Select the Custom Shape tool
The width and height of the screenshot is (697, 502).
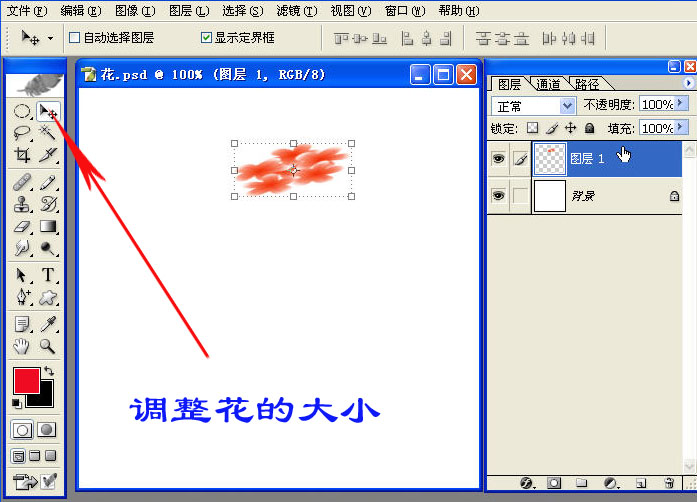coord(48,297)
